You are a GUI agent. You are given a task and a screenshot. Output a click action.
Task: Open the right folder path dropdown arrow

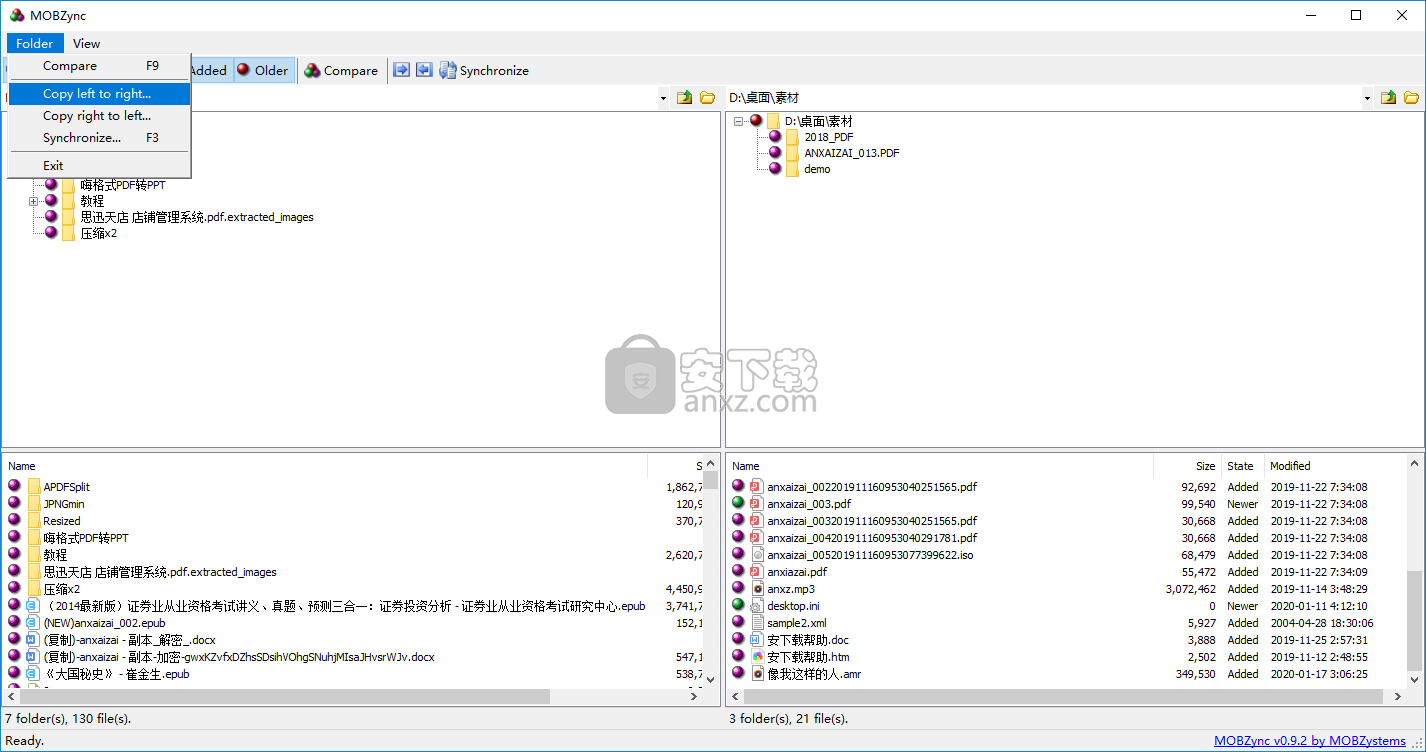pos(1367,98)
